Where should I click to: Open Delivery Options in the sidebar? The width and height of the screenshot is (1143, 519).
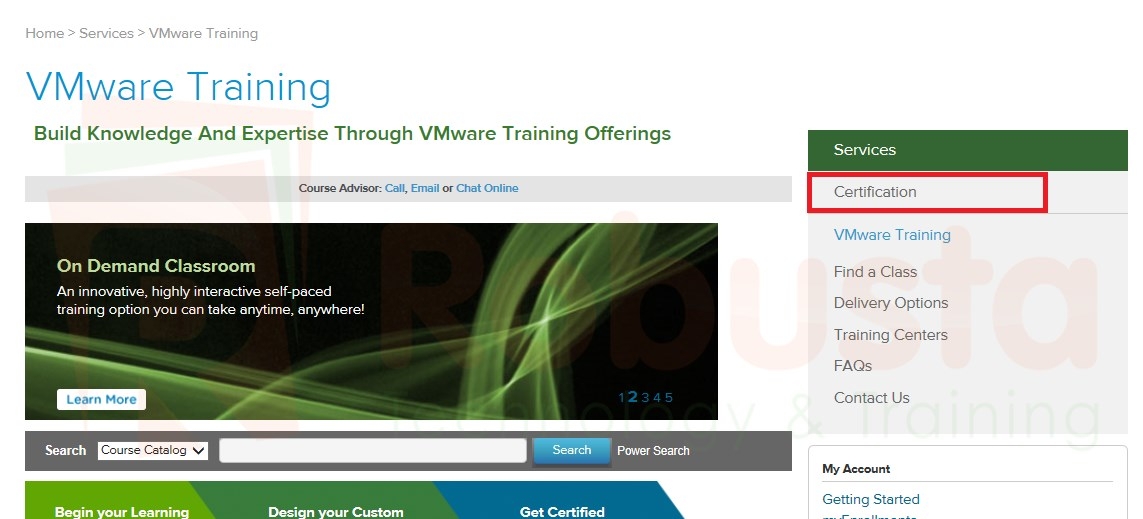point(891,303)
